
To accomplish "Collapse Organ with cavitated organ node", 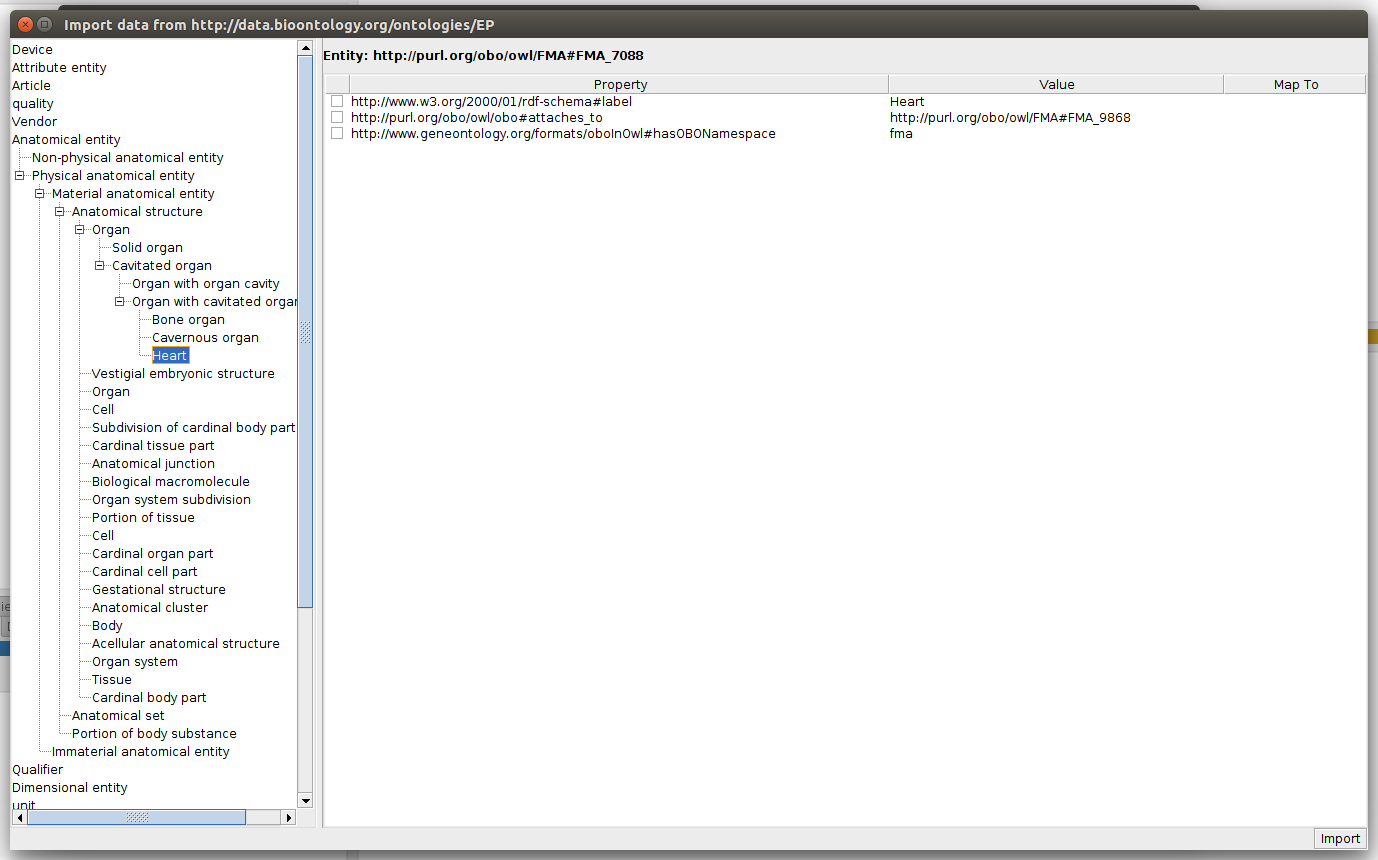I will coord(119,301).
